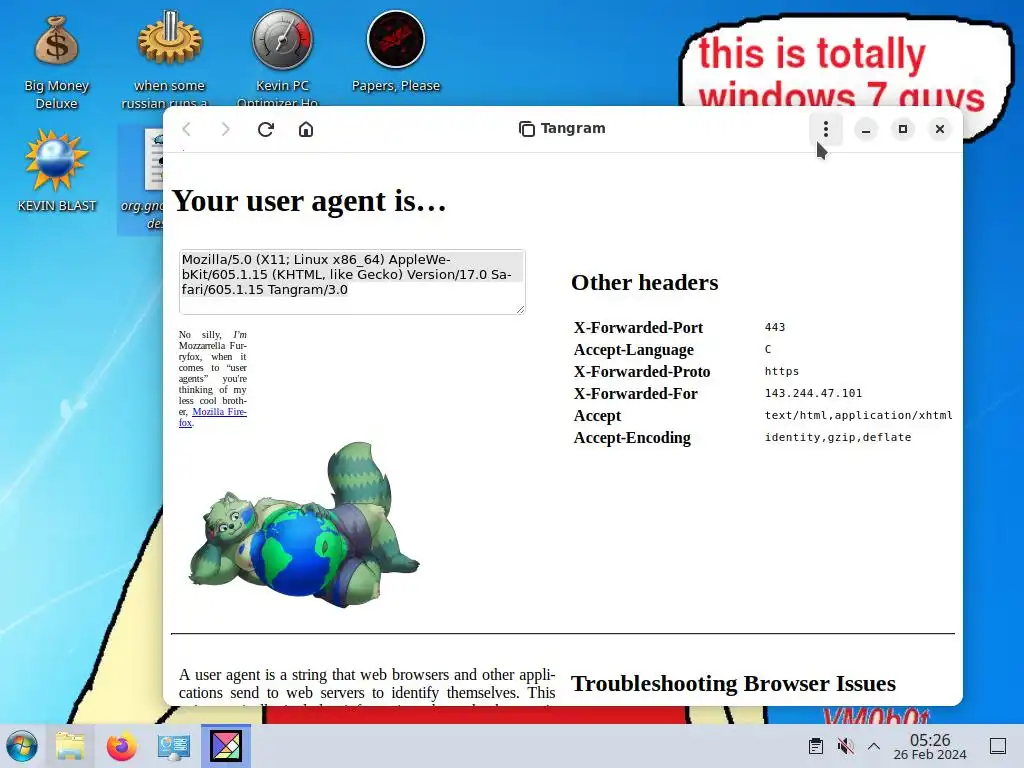Minimize the Tangram window
Screen dimensions: 1024x768
[x=866, y=129]
